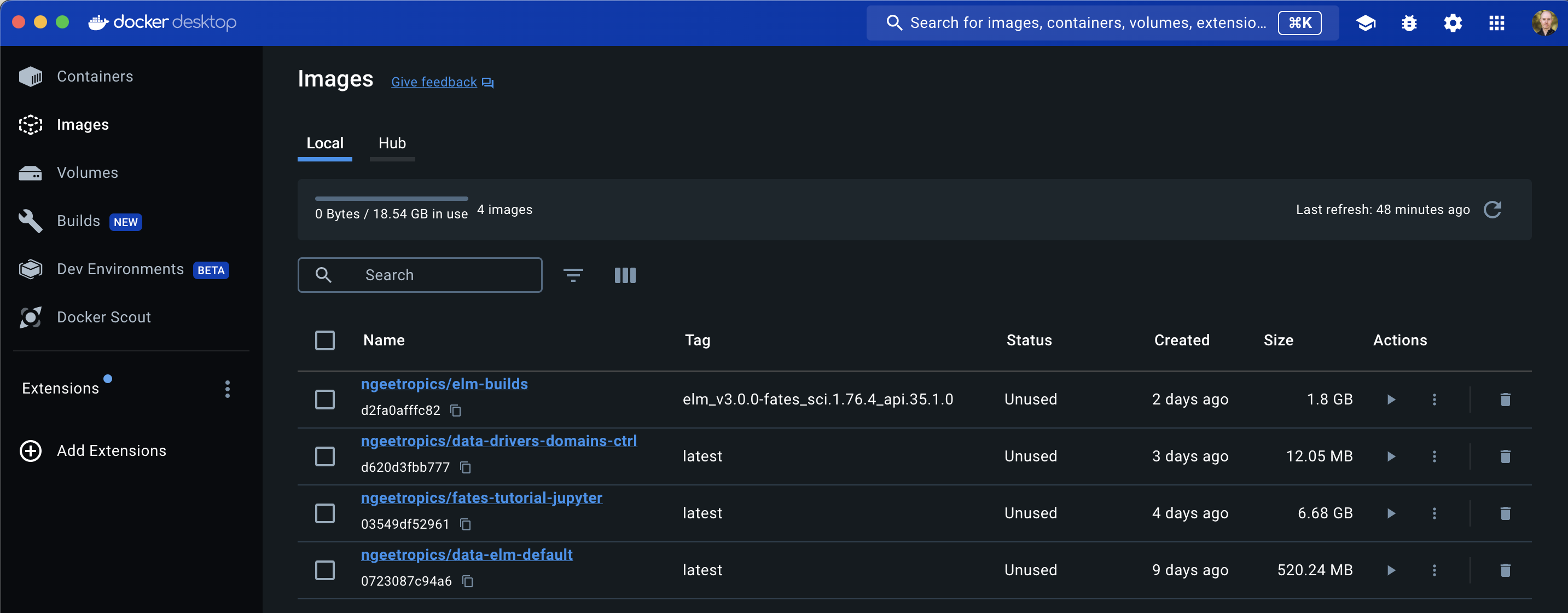This screenshot has width=1568, height=613.
Task: Select the fates-tutorial-jupyter checkbox
Action: click(x=325, y=514)
